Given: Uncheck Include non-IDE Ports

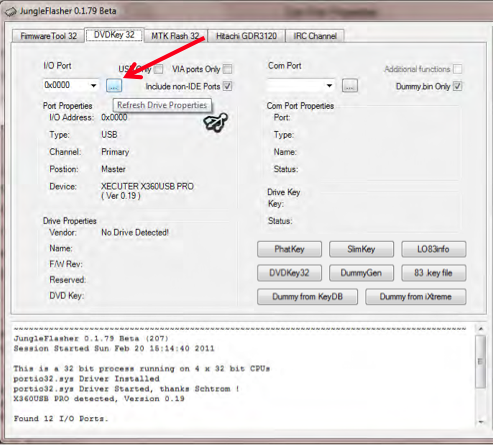Looking at the screenshot, I should pyautogui.click(x=227, y=86).
